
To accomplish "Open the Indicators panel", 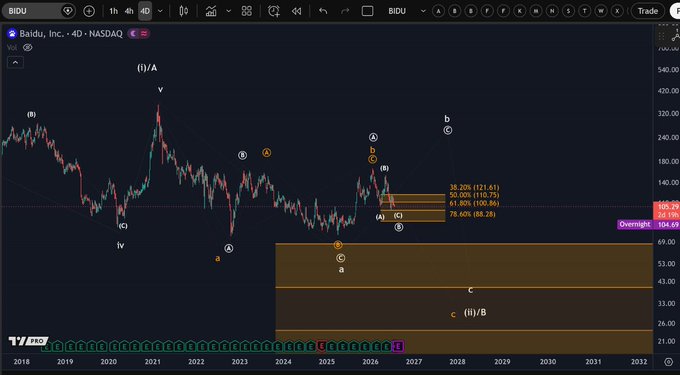I will pyautogui.click(x=211, y=11).
